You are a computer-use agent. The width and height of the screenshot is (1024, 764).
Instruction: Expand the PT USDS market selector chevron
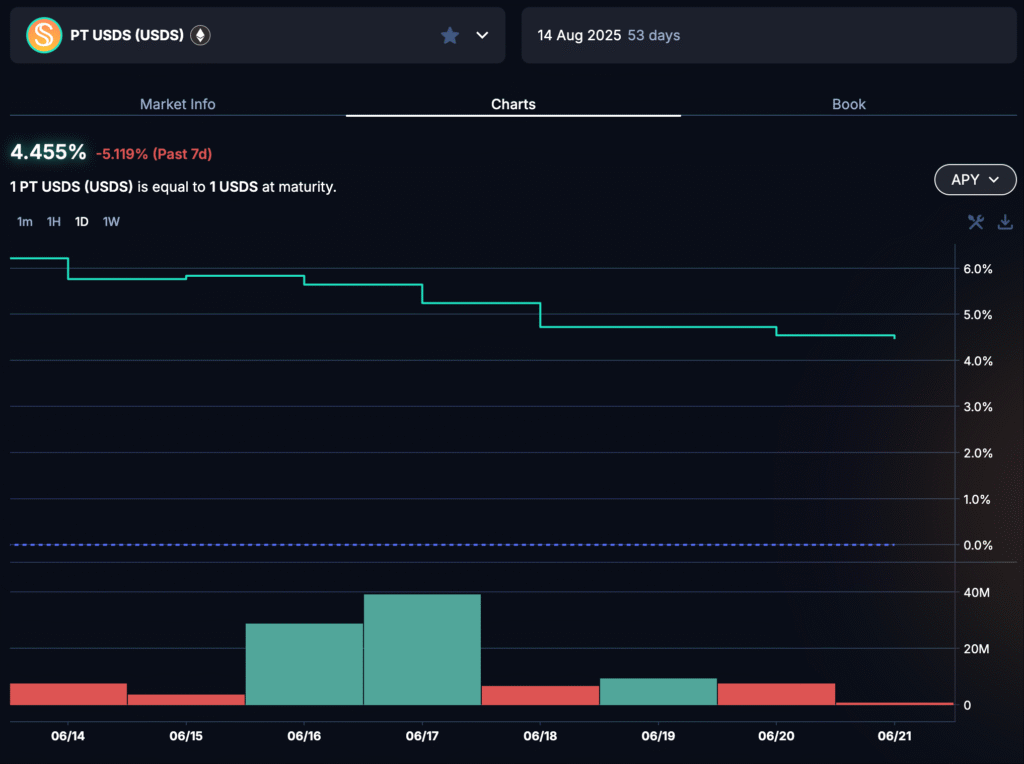[482, 35]
